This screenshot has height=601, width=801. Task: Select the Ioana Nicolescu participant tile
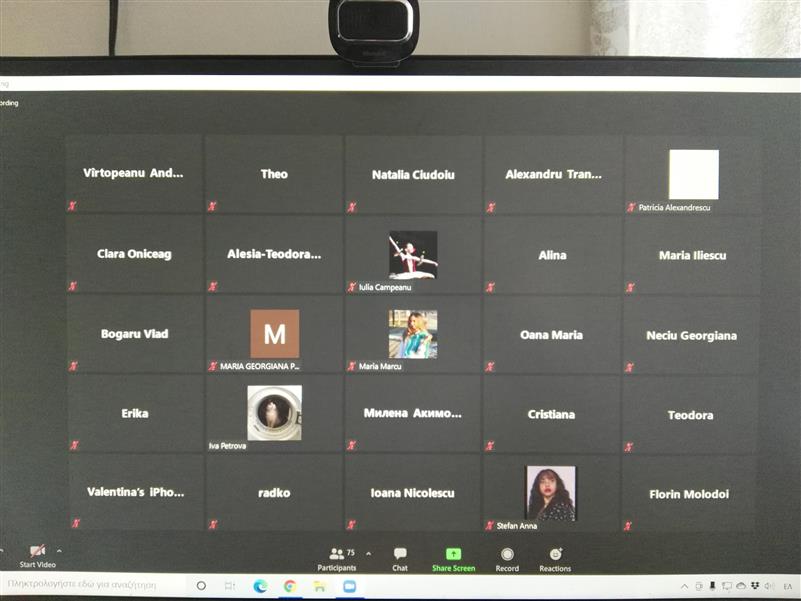(x=412, y=493)
